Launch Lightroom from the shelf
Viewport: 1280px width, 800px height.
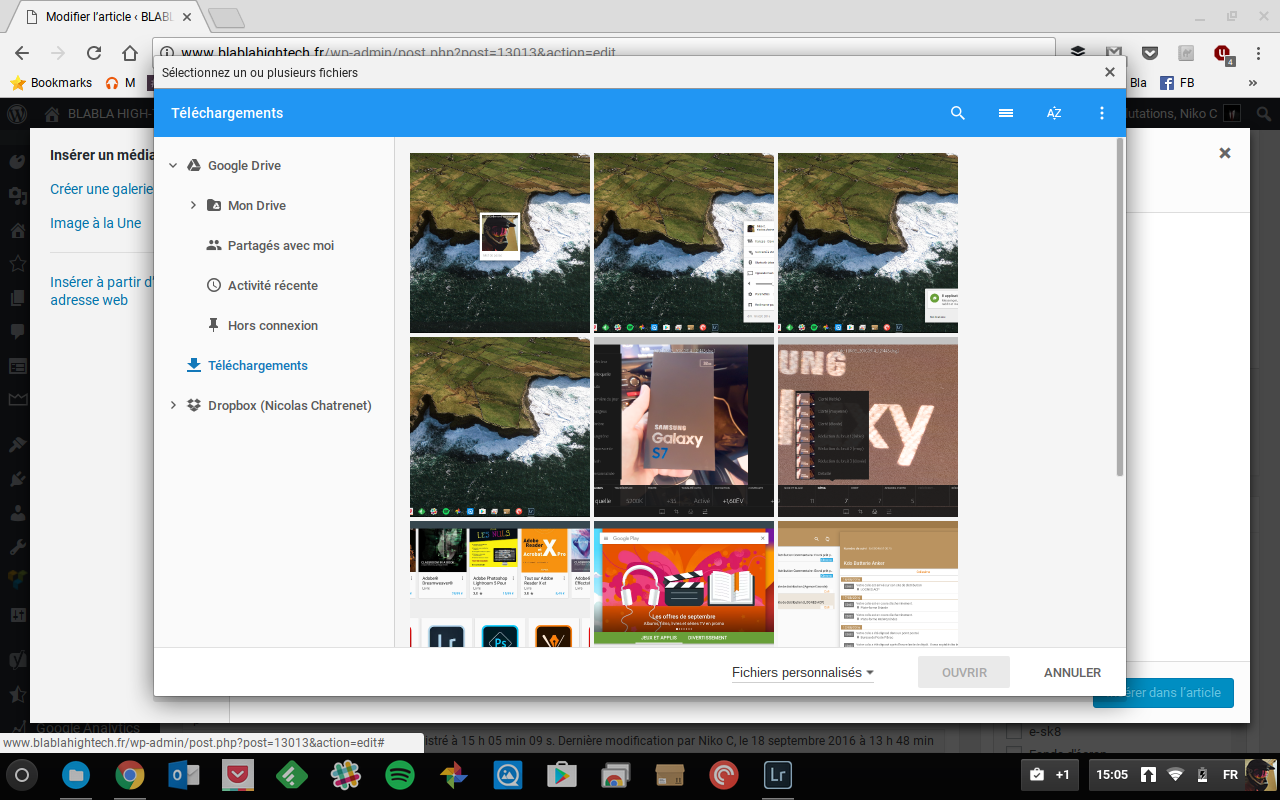pos(777,775)
